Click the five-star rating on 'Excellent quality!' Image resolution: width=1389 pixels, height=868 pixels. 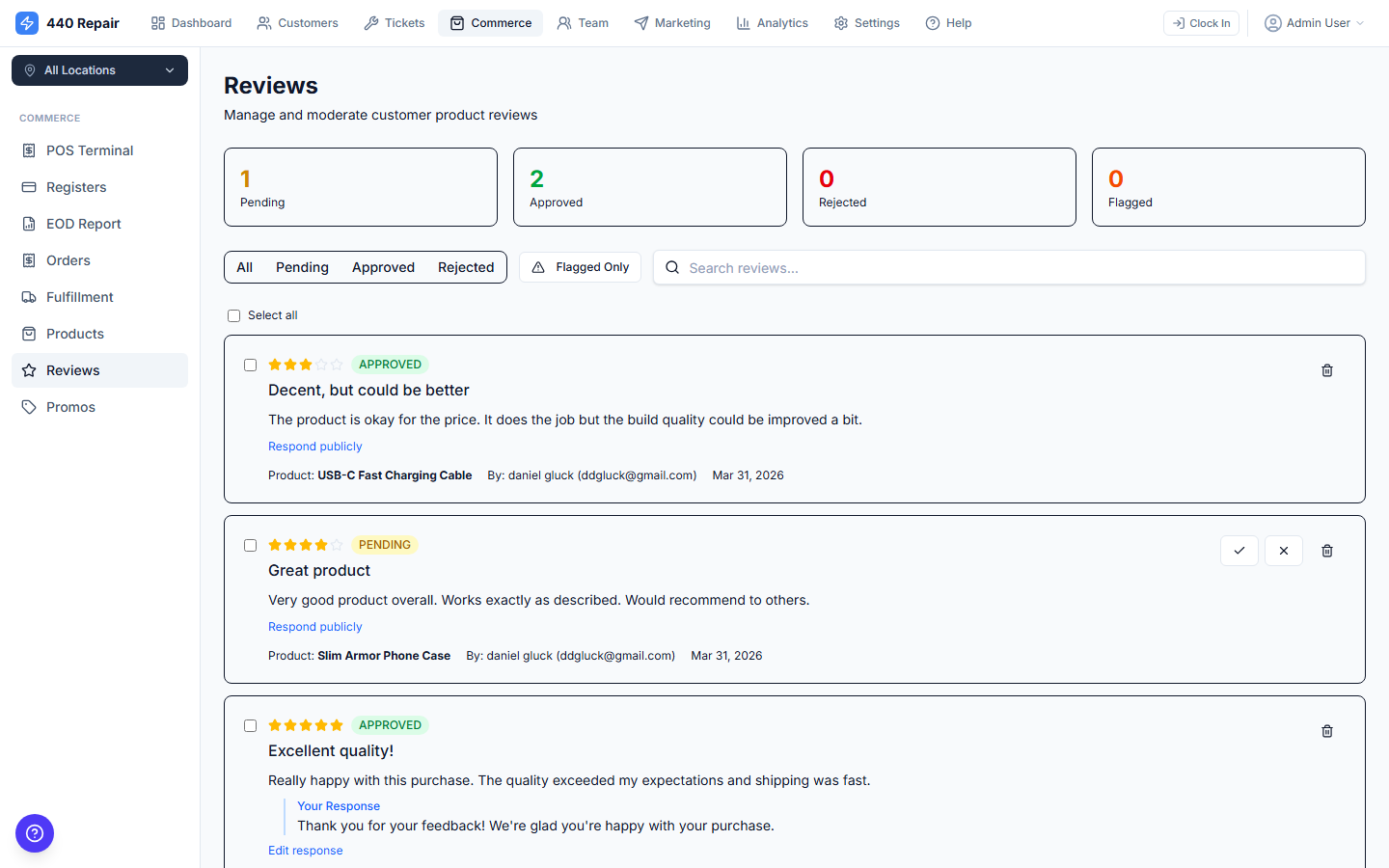[306, 724]
